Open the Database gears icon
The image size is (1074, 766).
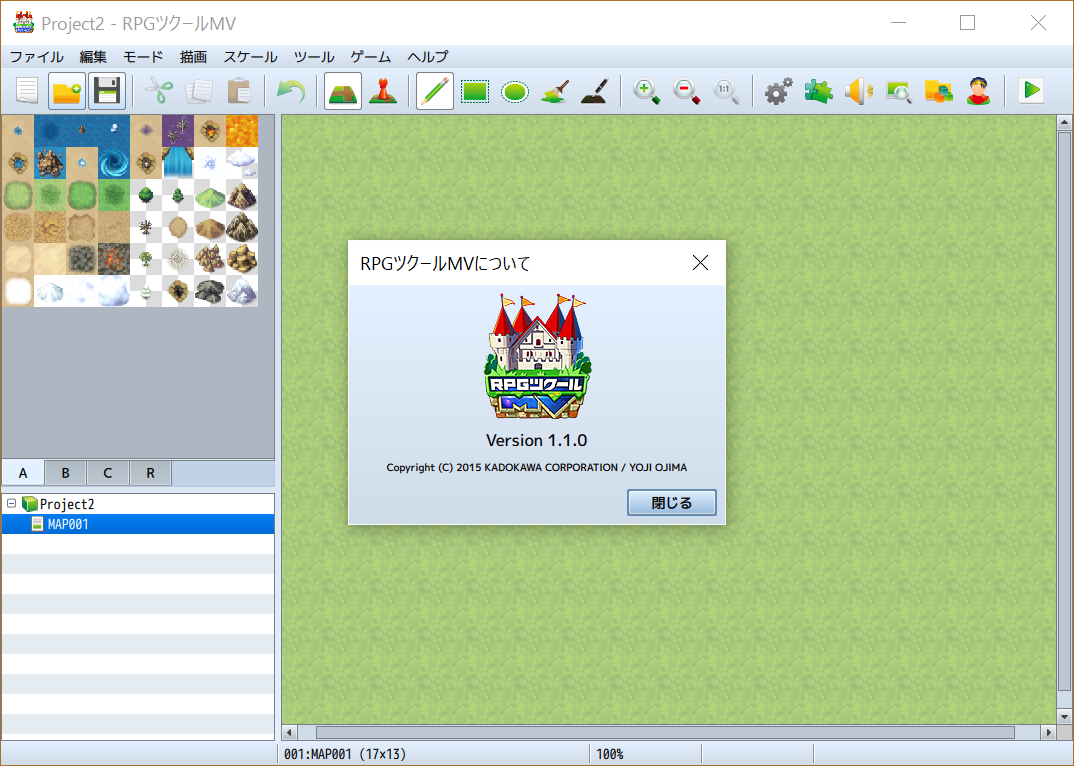(x=778, y=91)
